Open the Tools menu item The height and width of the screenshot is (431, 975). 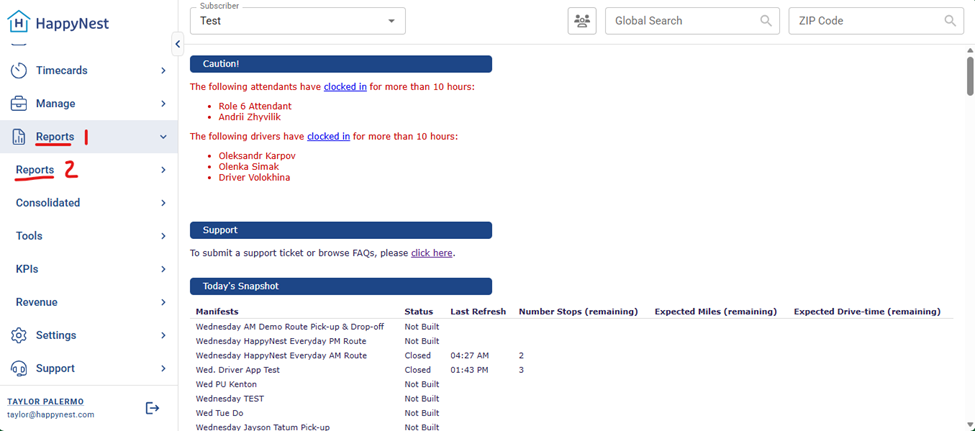29,236
